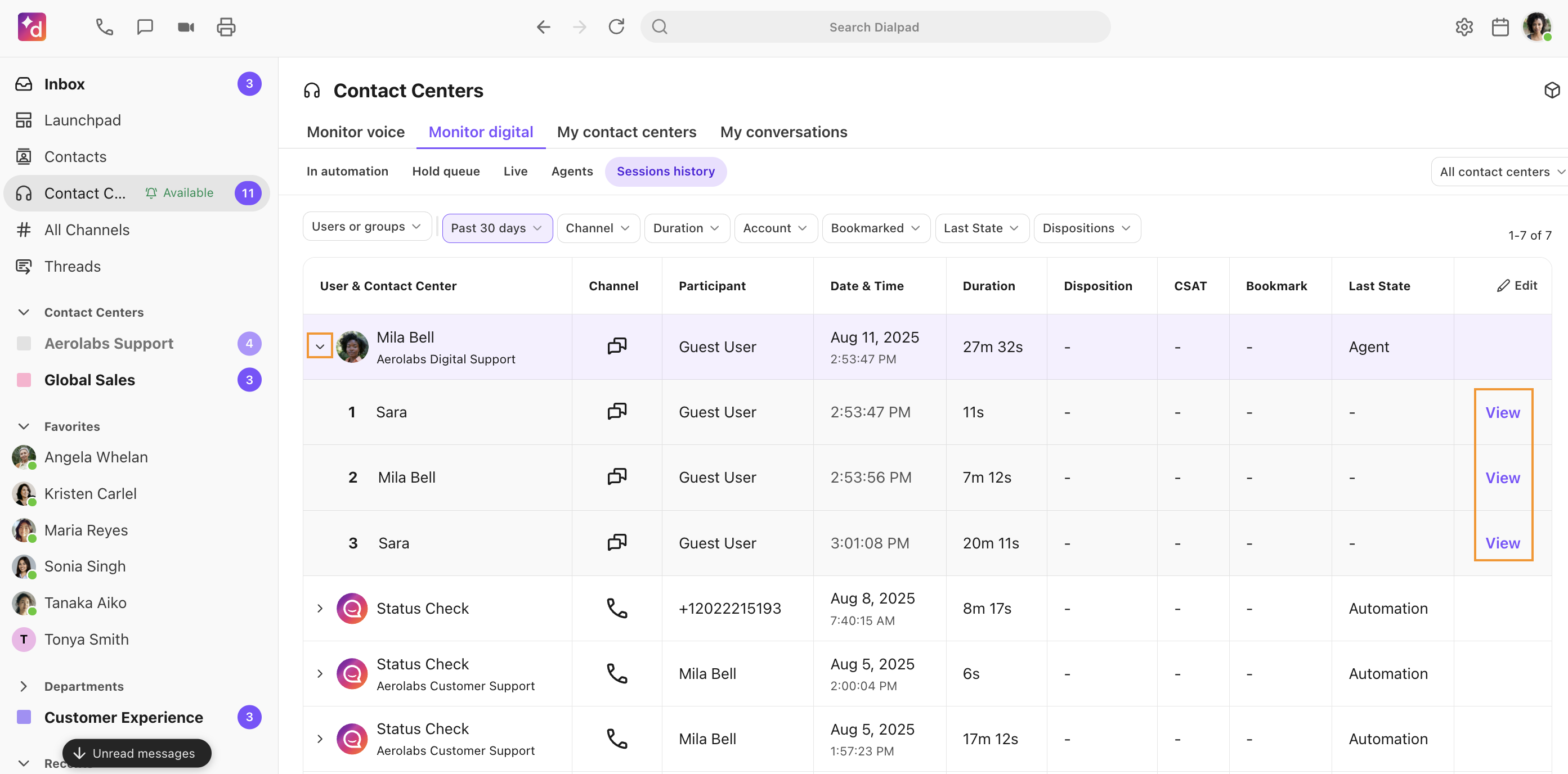Click the gray Aerolabs Support color square
The width and height of the screenshot is (1568, 774).
pyautogui.click(x=24, y=344)
